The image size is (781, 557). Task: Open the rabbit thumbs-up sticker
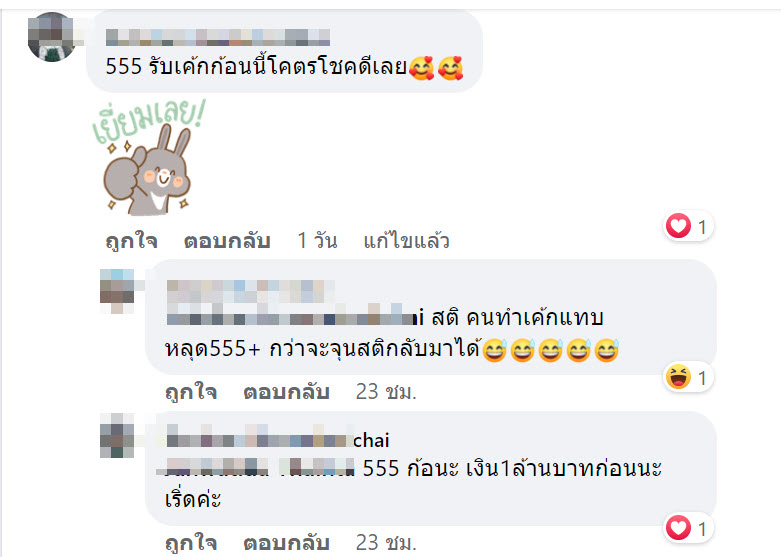point(148,158)
